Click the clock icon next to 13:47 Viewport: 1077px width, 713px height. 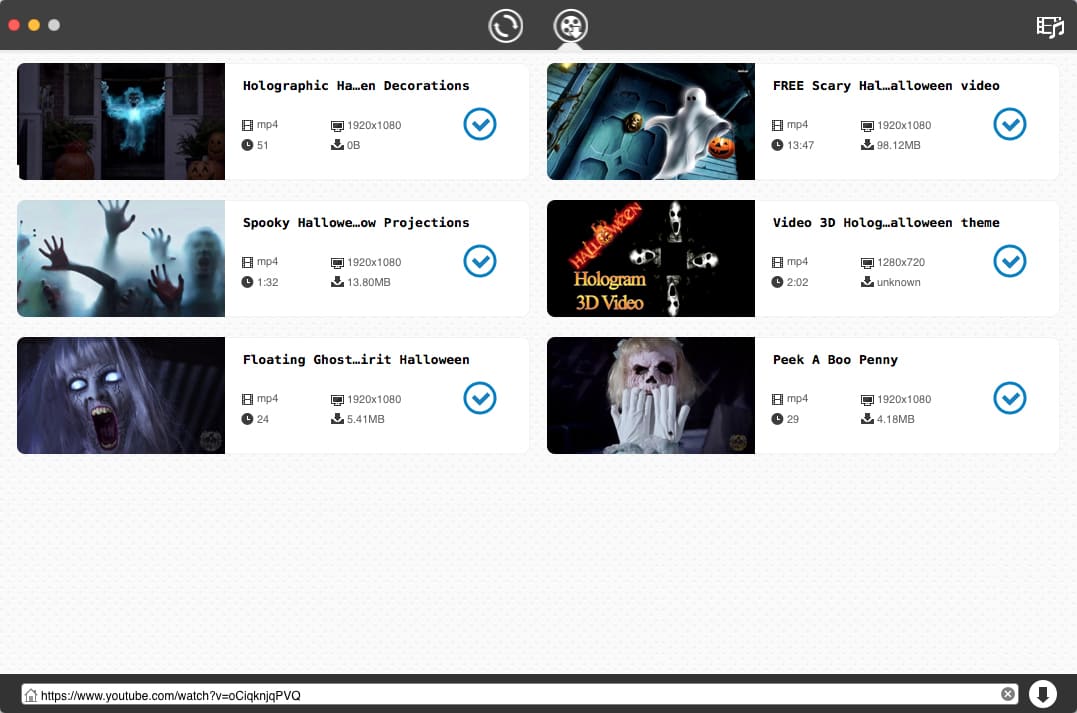click(x=777, y=145)
